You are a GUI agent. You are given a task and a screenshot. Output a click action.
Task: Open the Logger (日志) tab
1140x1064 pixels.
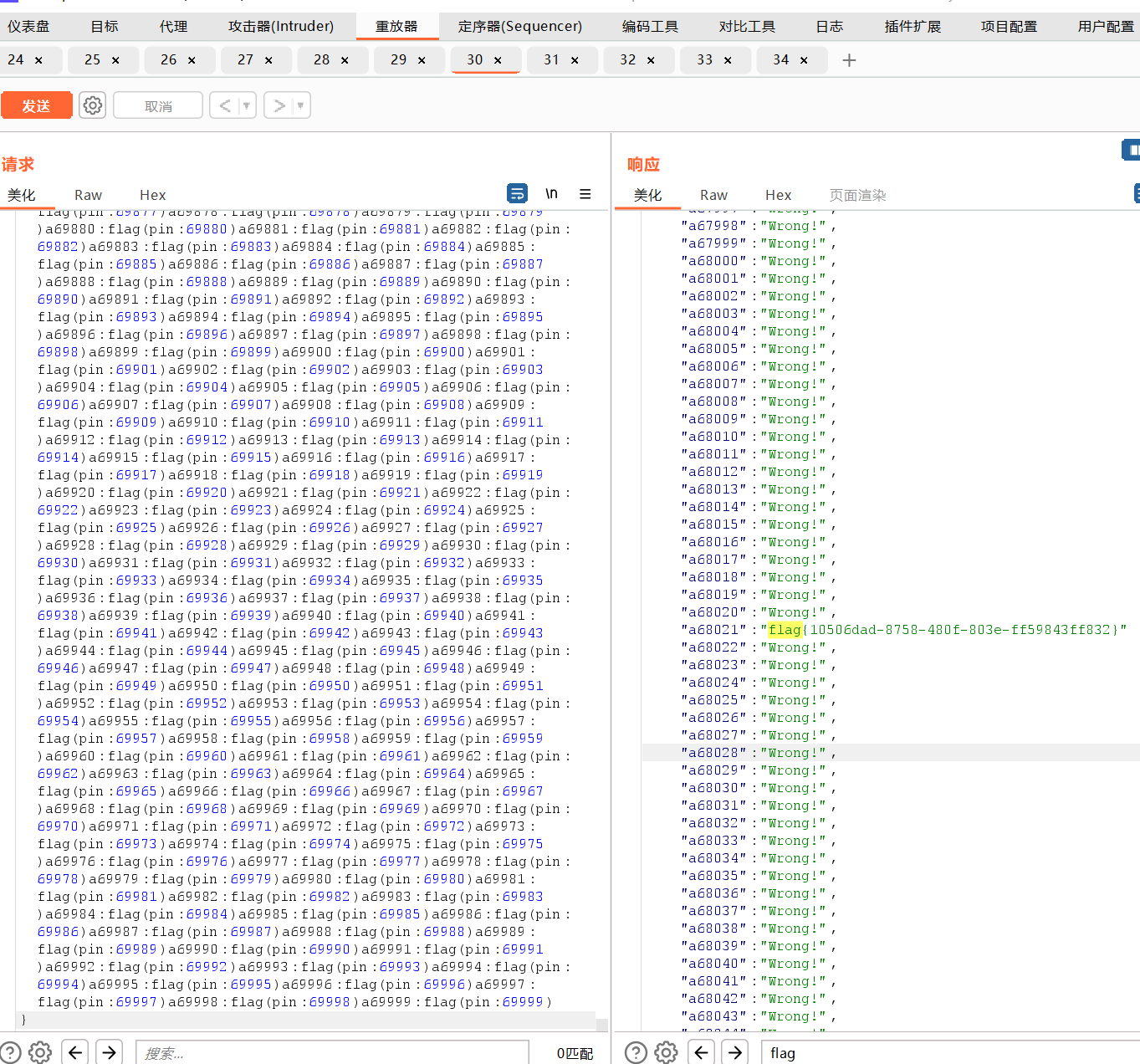point(829,27)
